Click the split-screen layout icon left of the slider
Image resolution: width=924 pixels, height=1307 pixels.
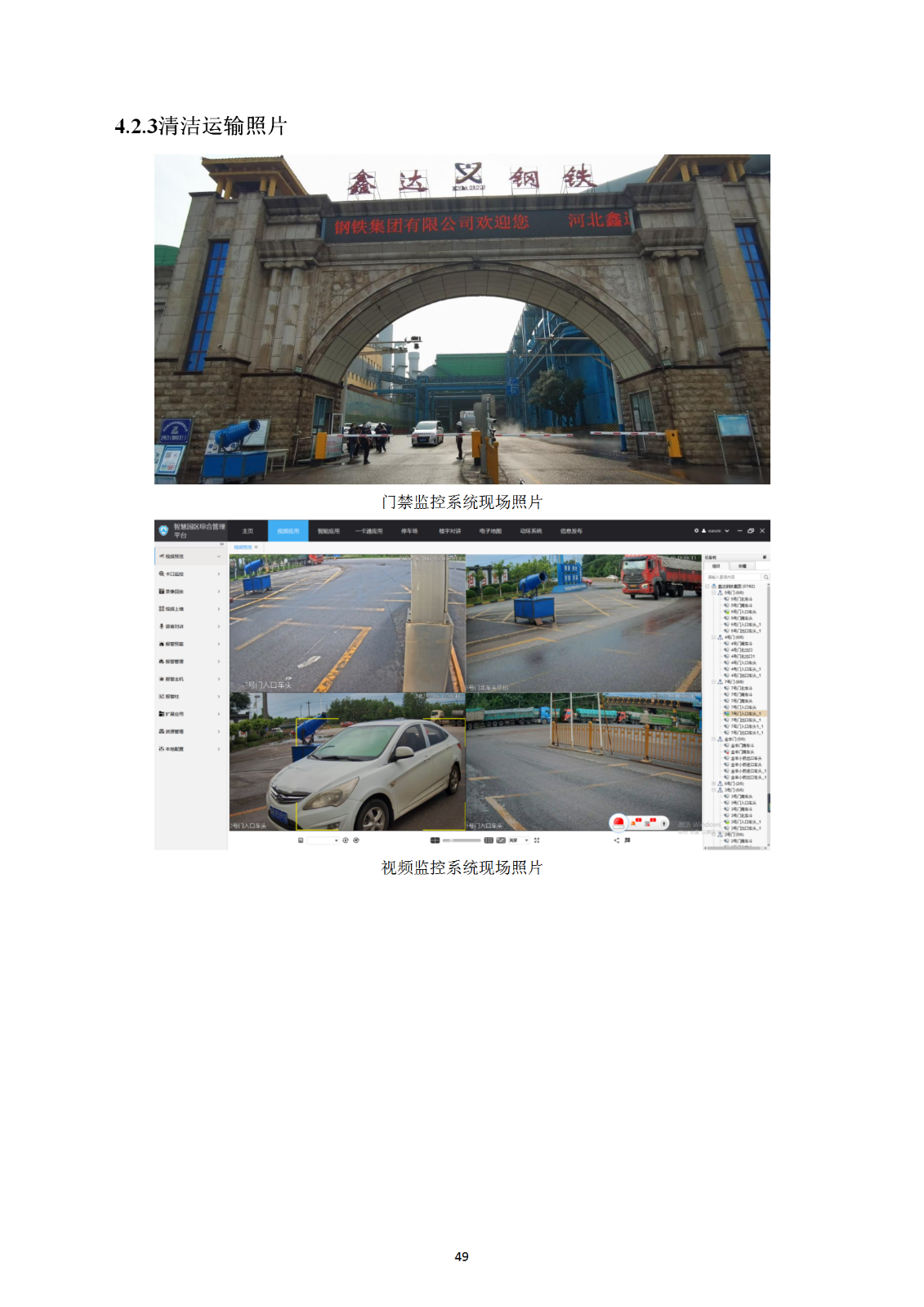pyautogui.click(x=435, y=840)
